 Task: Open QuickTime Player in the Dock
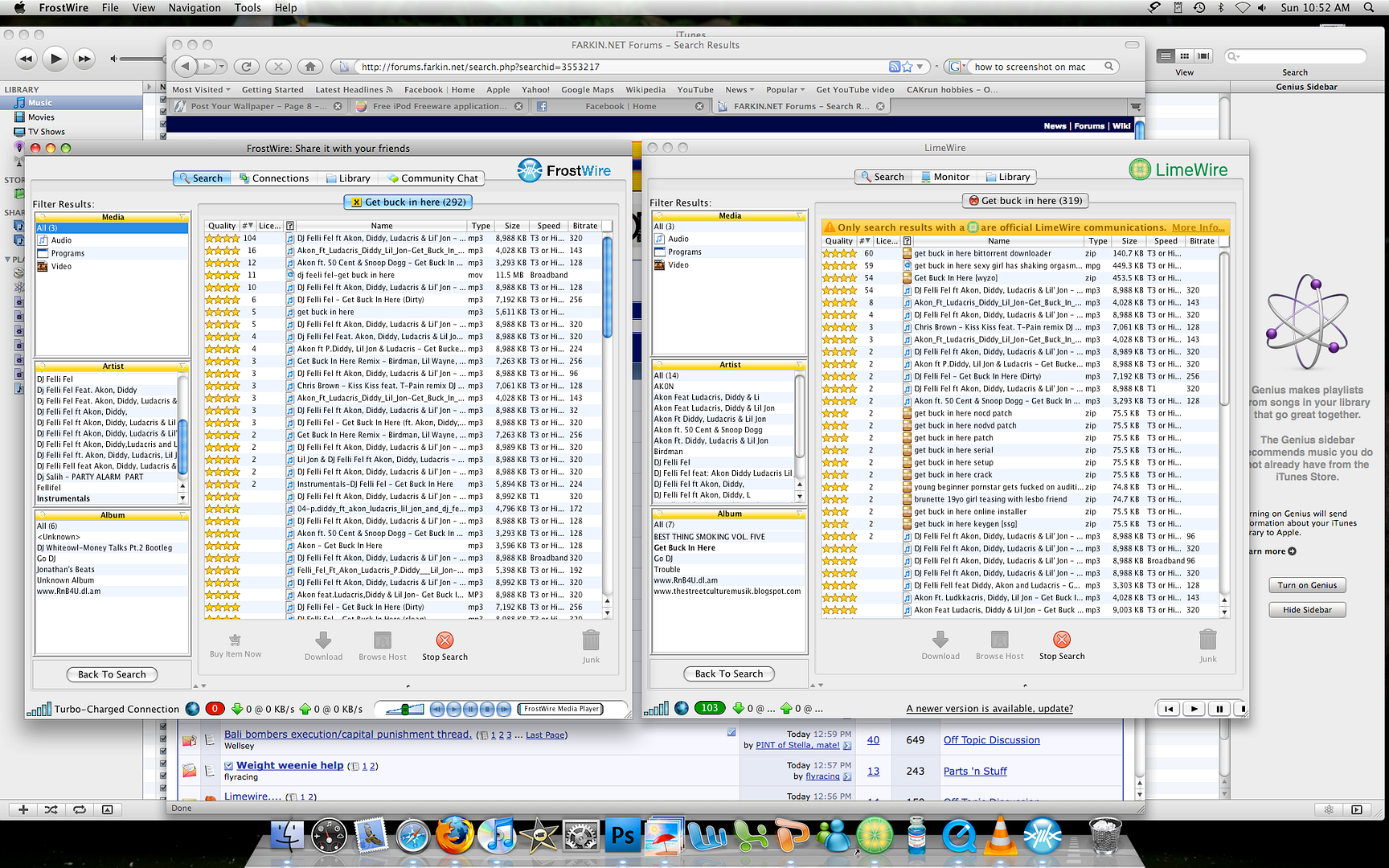[959, 836]
